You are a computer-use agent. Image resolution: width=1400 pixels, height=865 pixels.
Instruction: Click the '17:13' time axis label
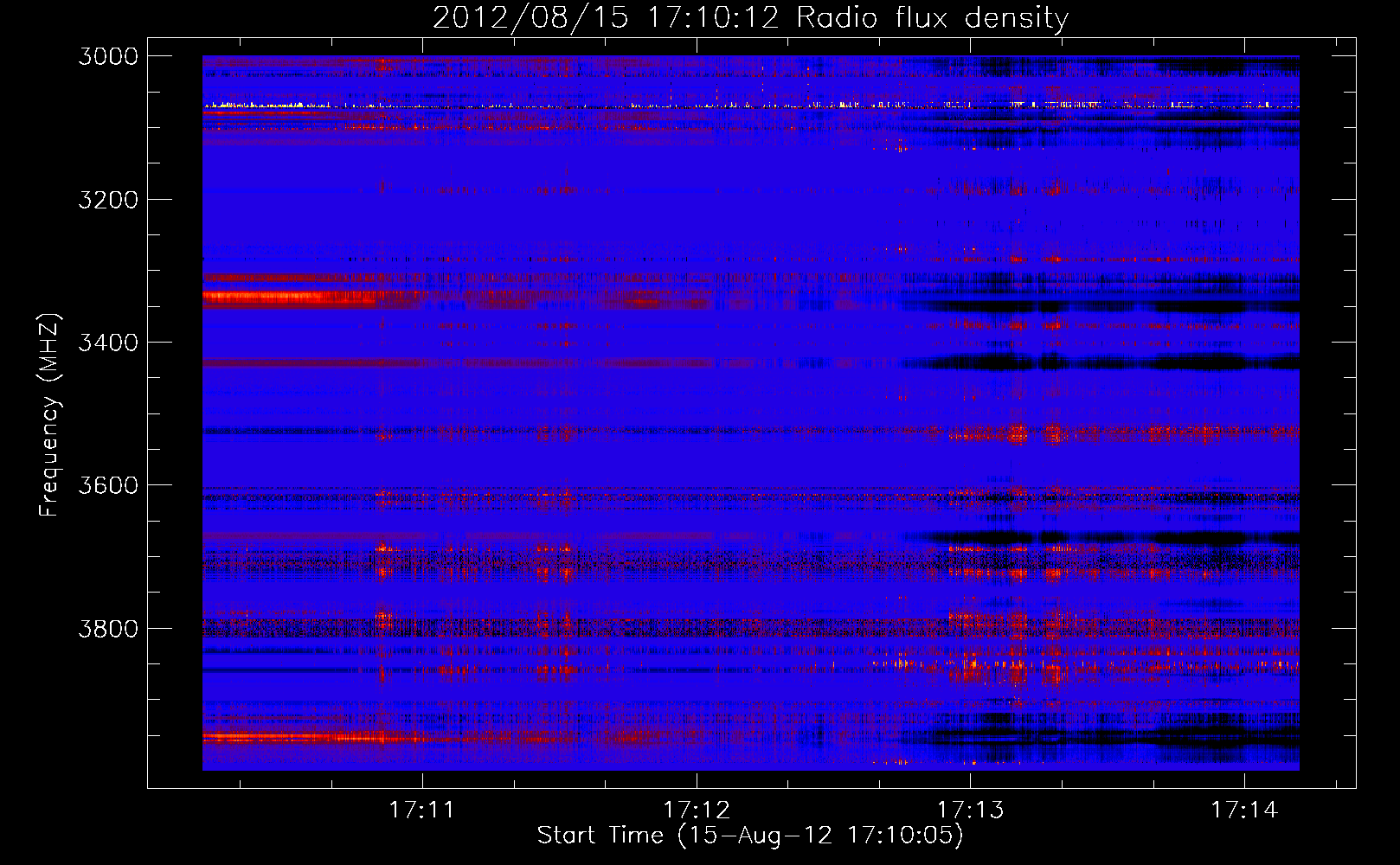click(x=970, y=811)
